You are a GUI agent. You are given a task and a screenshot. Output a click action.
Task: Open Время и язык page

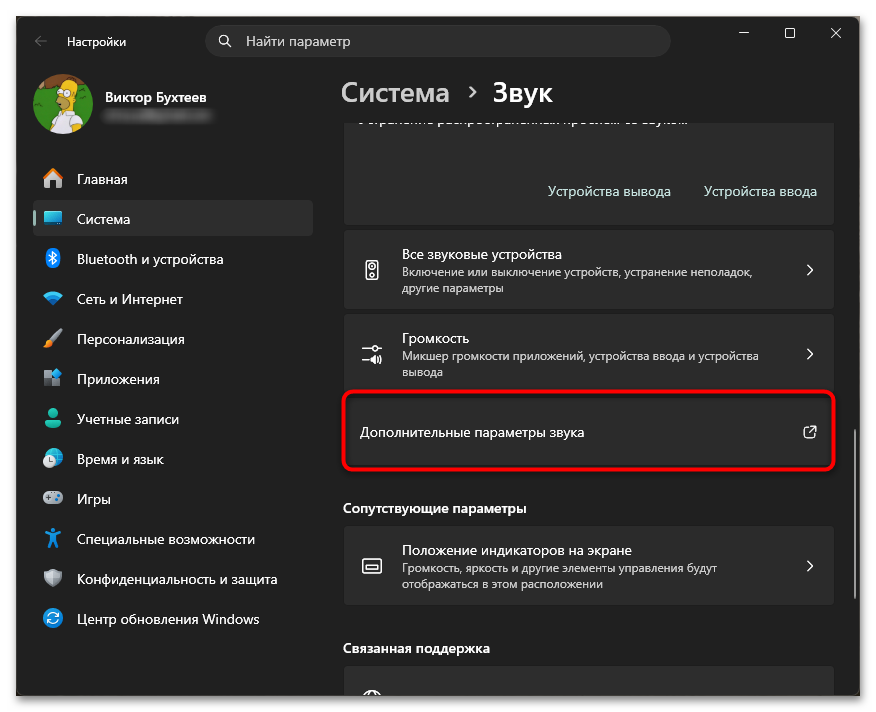pyautogui.click(x=173, y=459)
